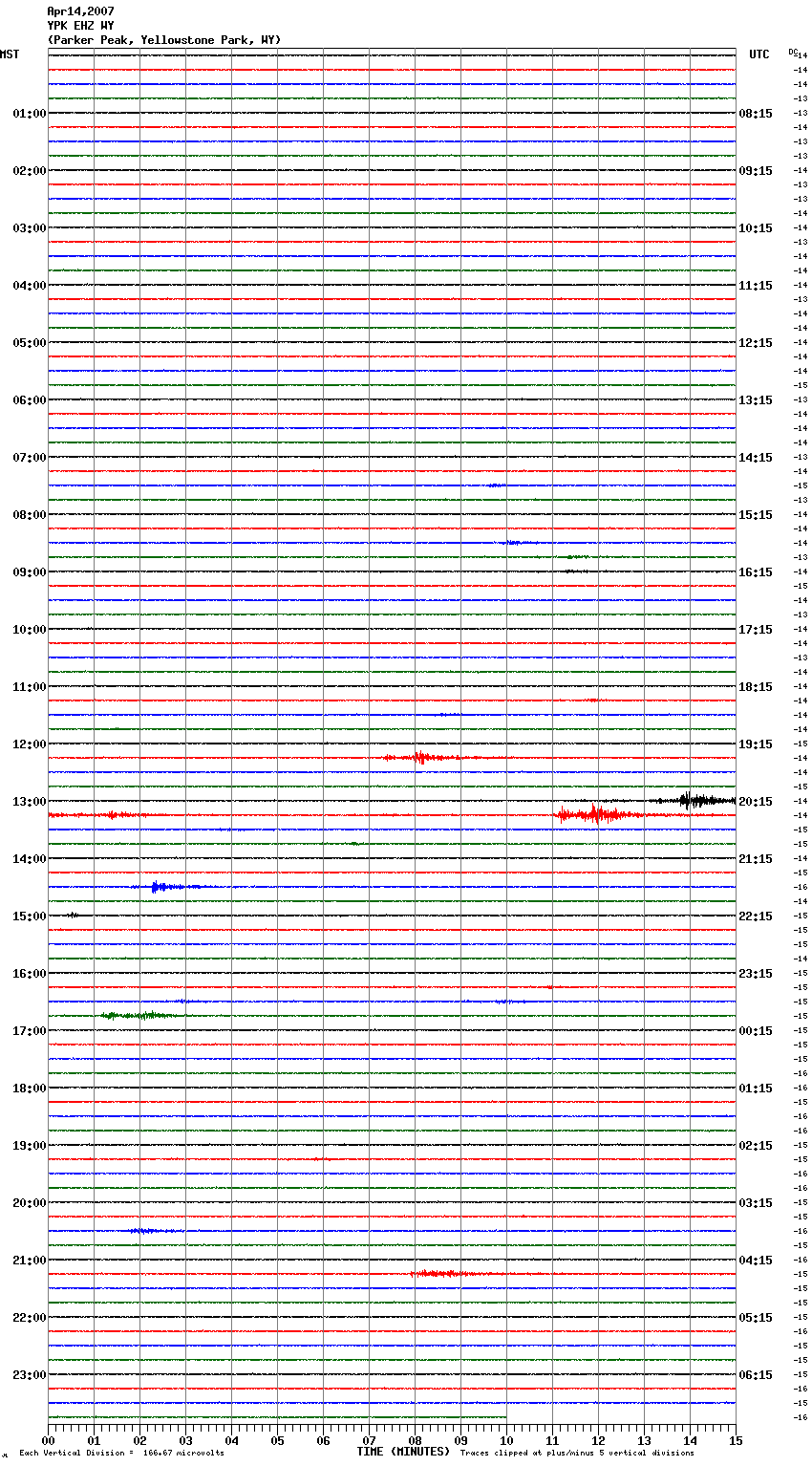Image resolution: width=812 pixels, height=1466 pixels.
Task: Select the 12:00 MST time label
Action: pyautogui.click(x=29, y=744)
